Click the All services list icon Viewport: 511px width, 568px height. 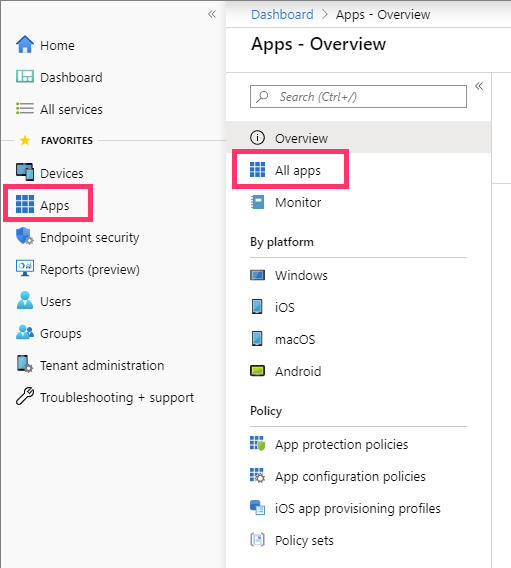pyautogui.click(x=25, y=109)
